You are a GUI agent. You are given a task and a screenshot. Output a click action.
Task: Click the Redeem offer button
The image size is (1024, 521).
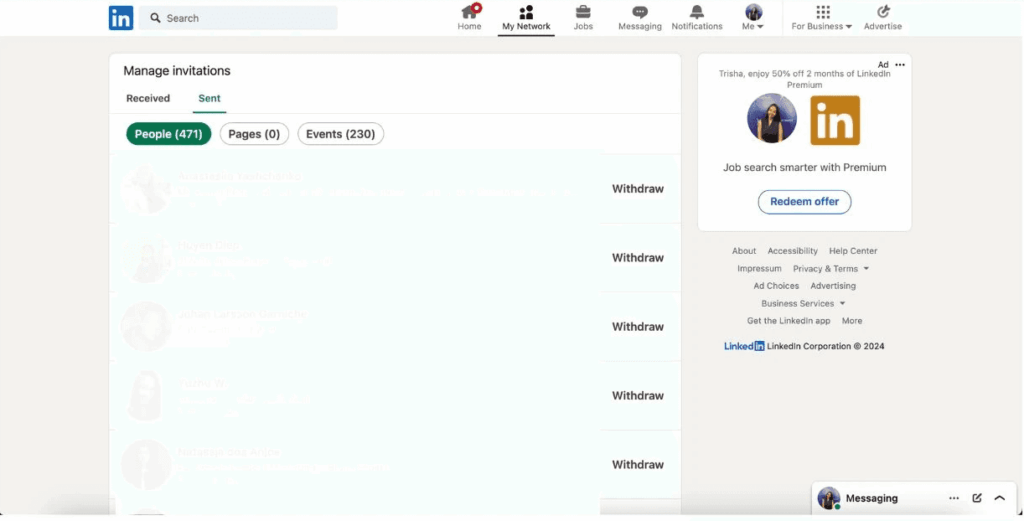coord(804,202)
